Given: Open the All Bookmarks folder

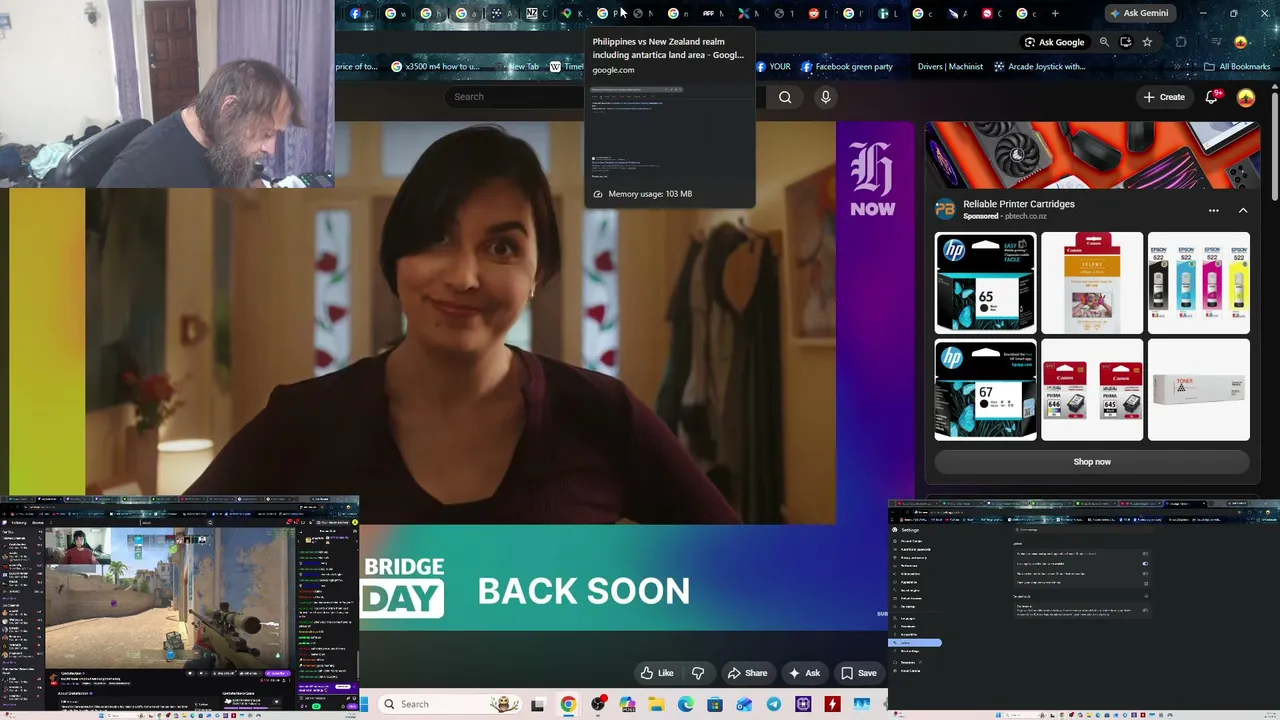Looking at the screenshot, I should [1237, 67].
